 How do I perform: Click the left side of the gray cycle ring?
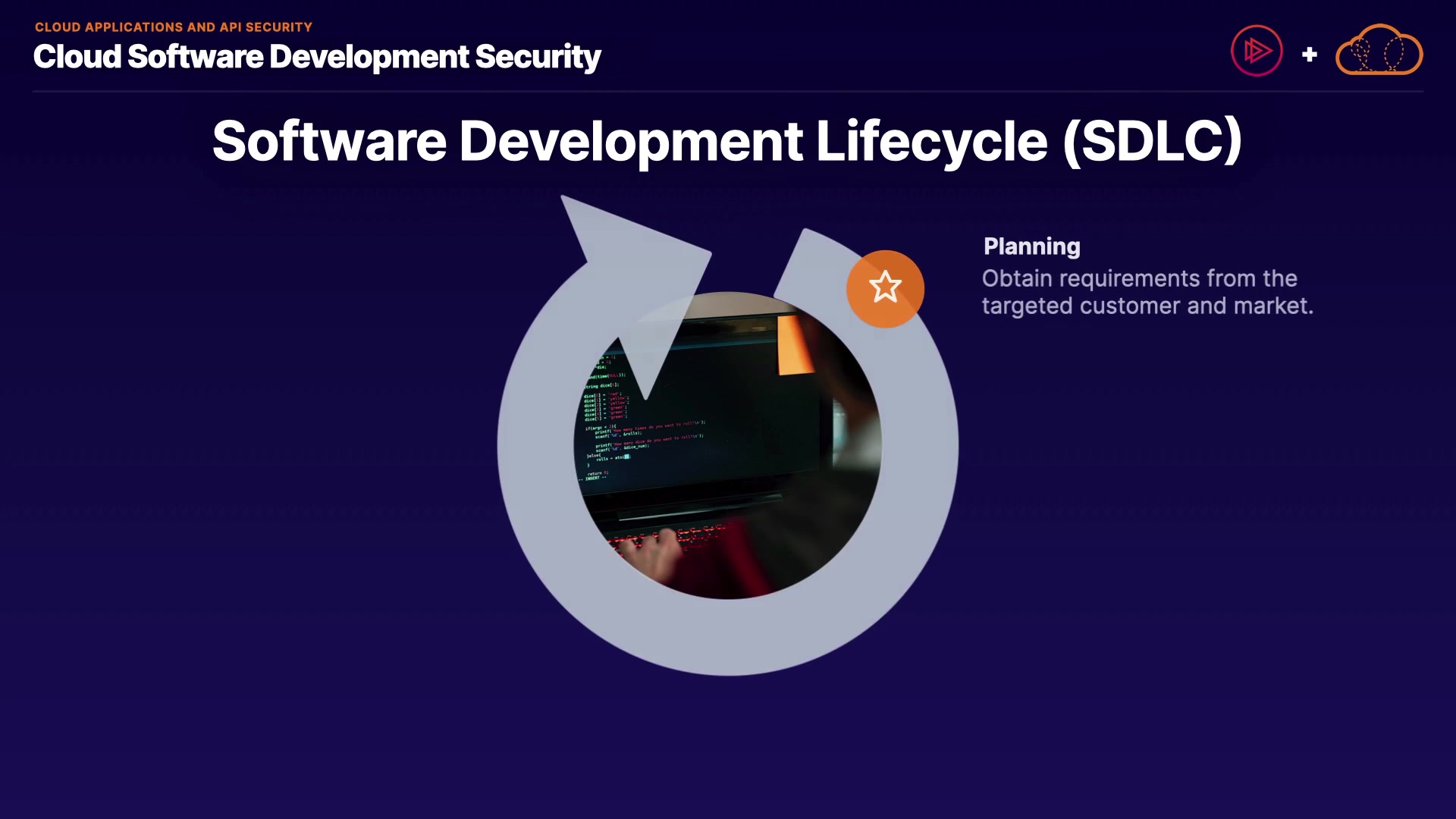click(535, 447)
